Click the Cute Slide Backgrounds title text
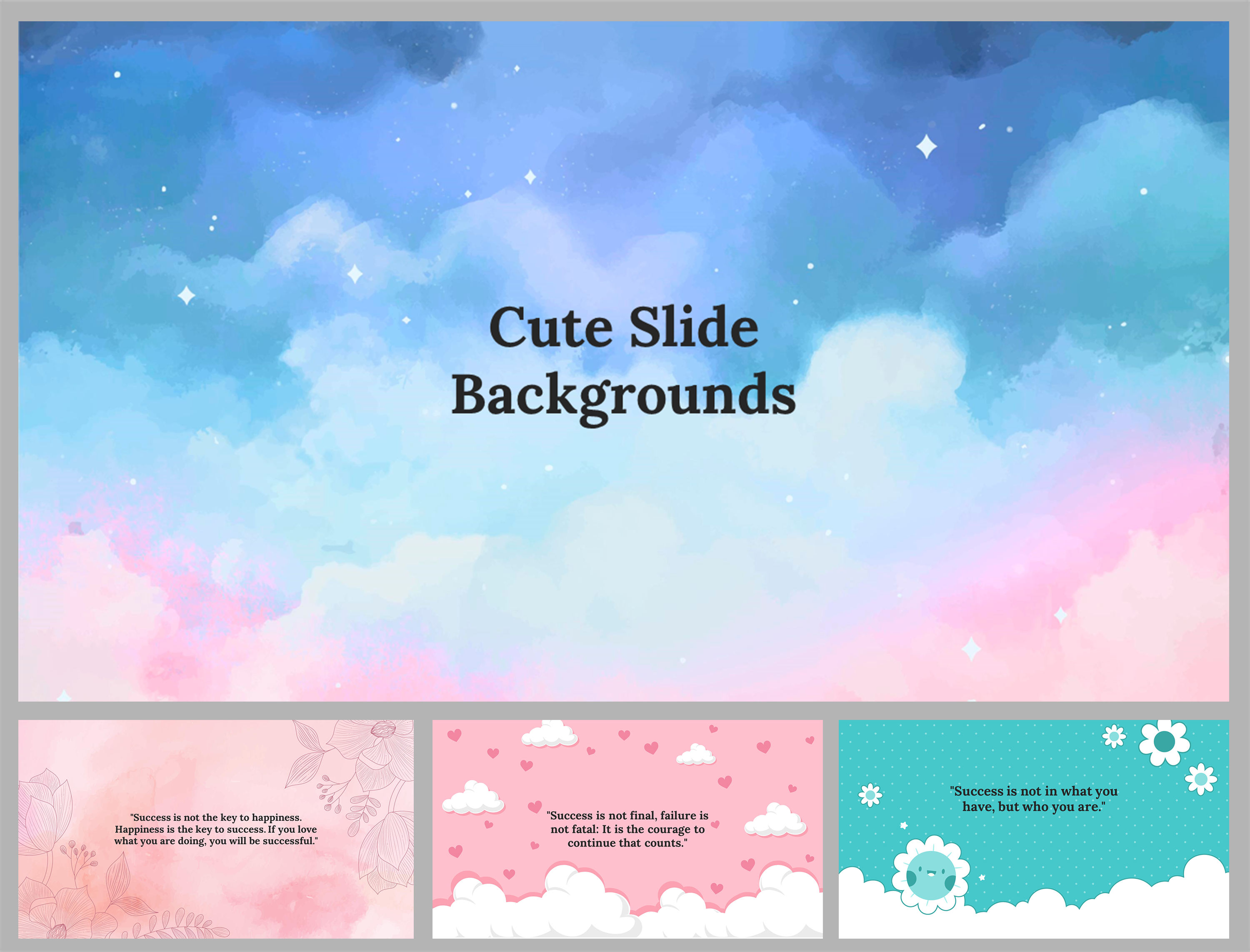 (623, 362)
